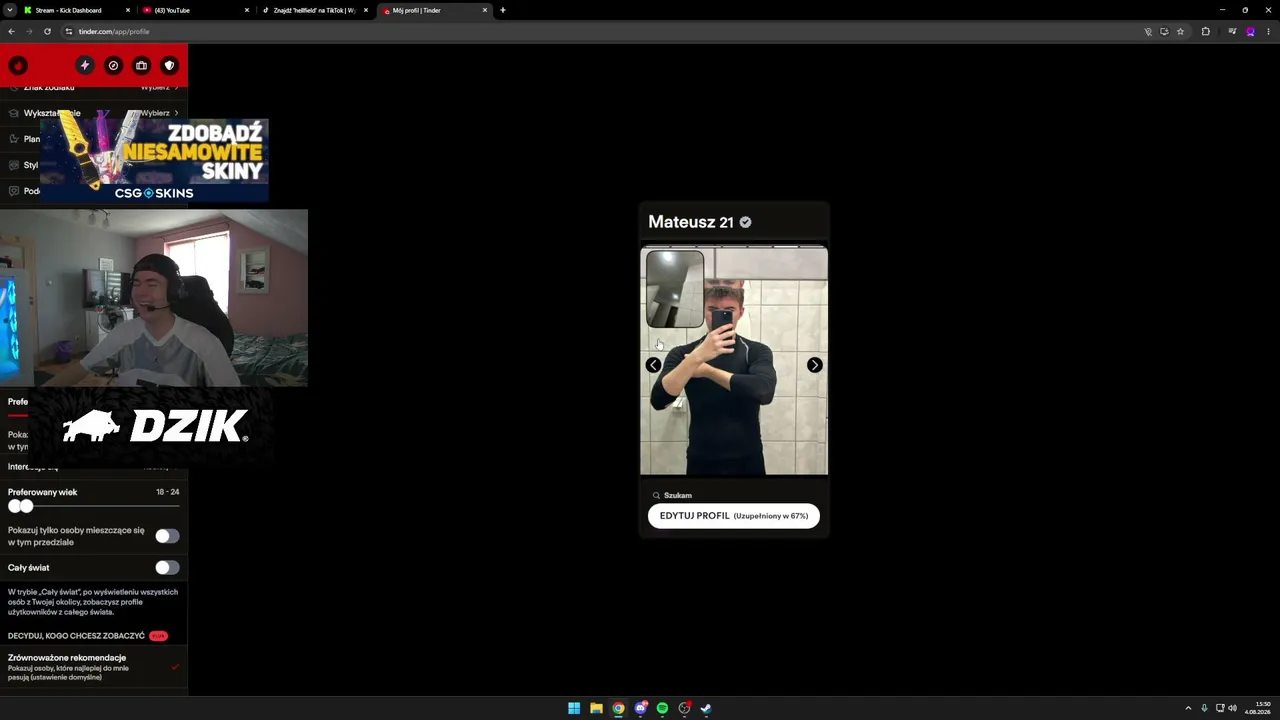The width and height of the screenshot is (1280, 720).
Task: Open the OBS icon in the taskbar
Action: click(684, 708)
